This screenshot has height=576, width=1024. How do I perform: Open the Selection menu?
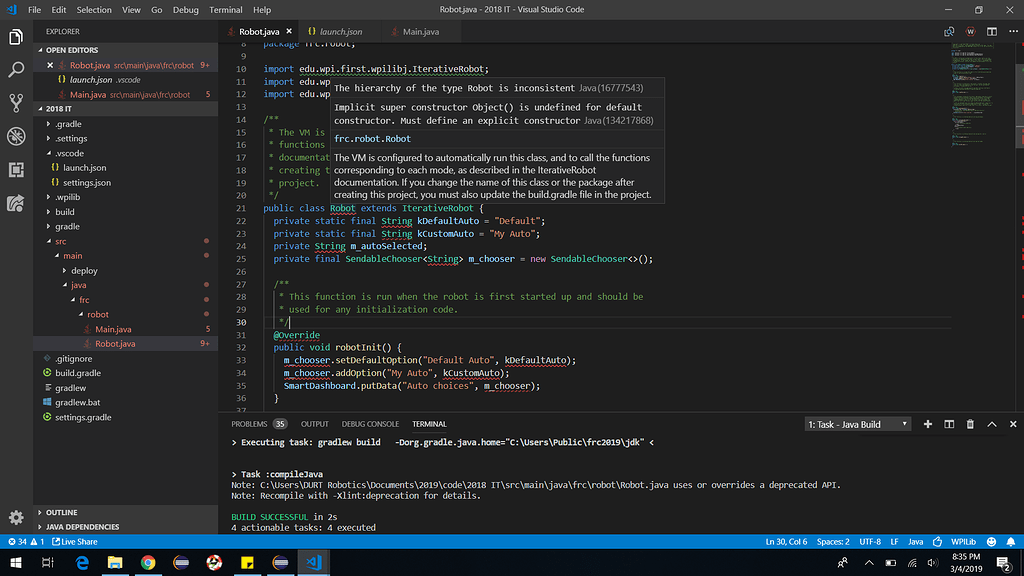94,10
